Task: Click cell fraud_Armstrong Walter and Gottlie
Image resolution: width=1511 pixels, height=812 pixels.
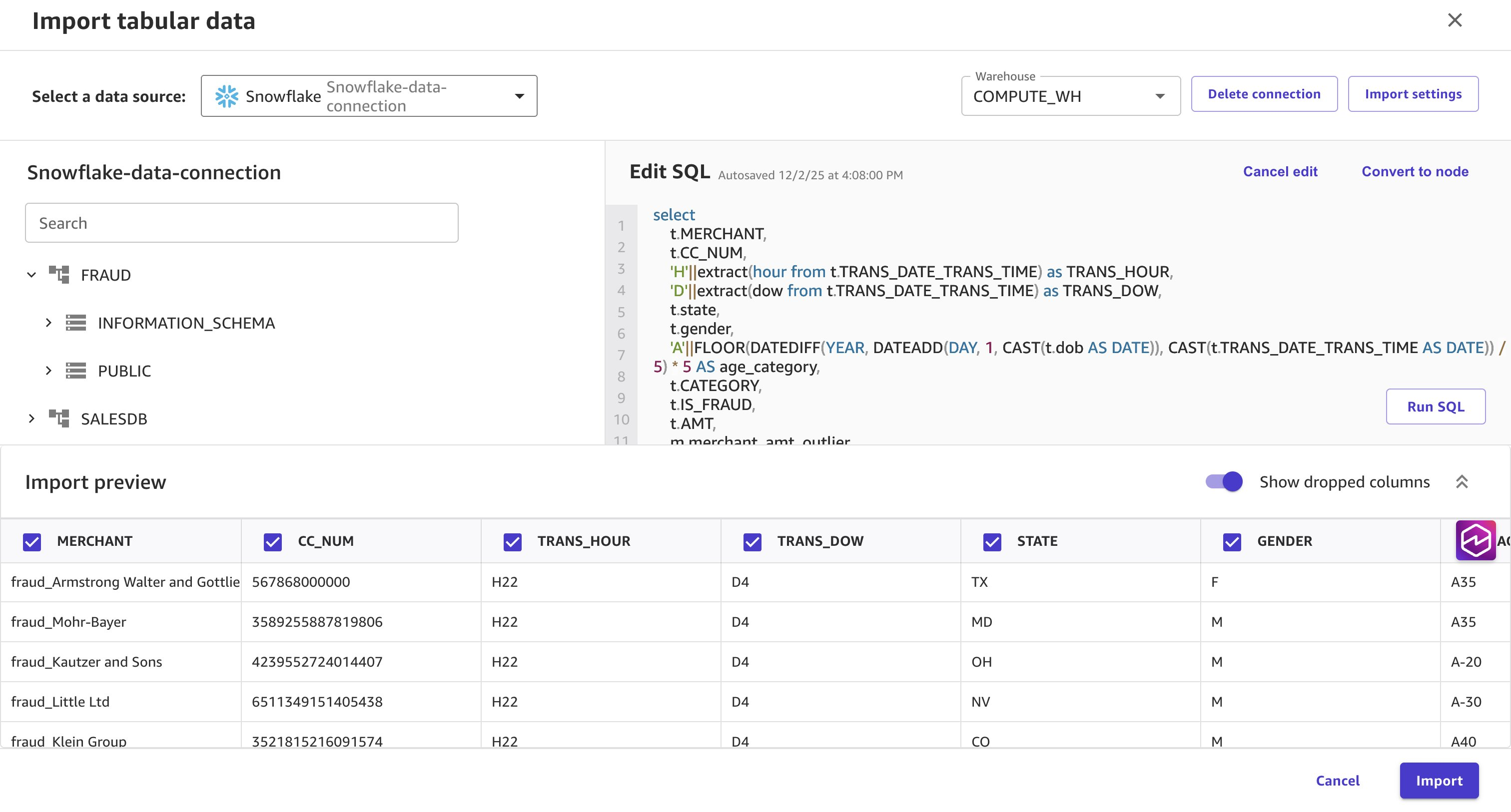Action: click(x=121, y=582)
